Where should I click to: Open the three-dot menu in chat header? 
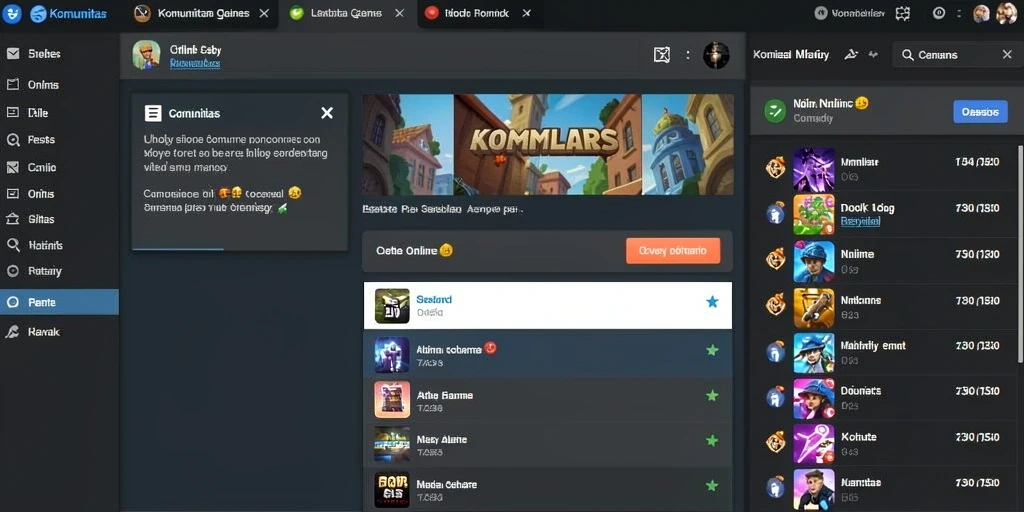click(688, 56)
